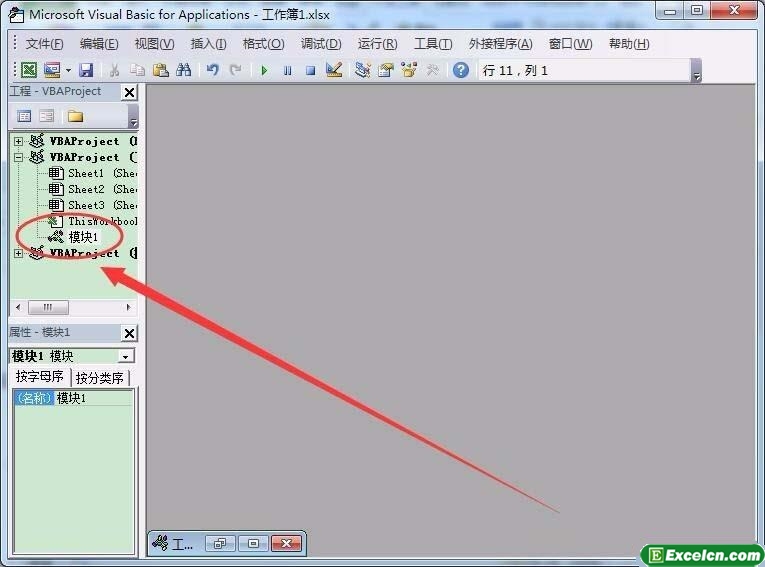This screenshot has height=567, width=765.
Task: Open the 窗口(W) menu
Action: (x=570, y=44)
